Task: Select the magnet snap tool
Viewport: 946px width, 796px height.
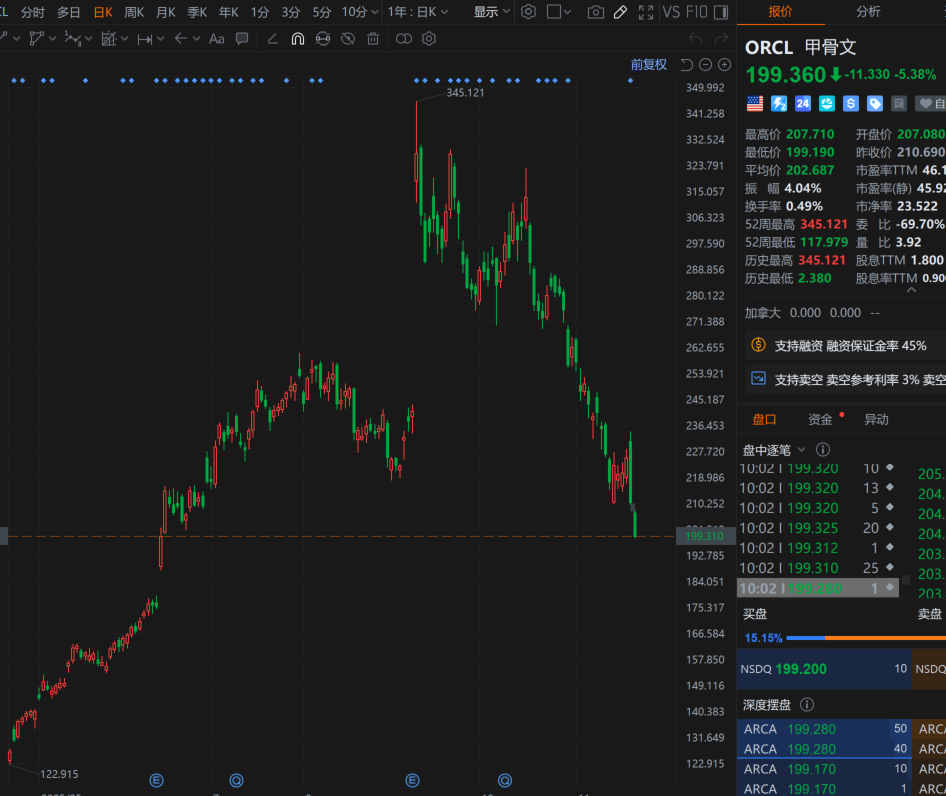Action: [x=297, y=39]
